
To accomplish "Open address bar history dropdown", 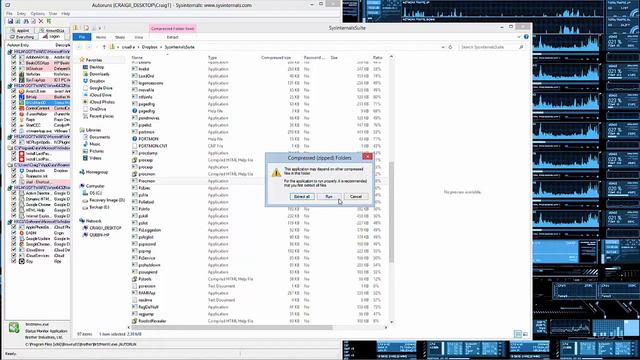I will click(x=443, y=47).
